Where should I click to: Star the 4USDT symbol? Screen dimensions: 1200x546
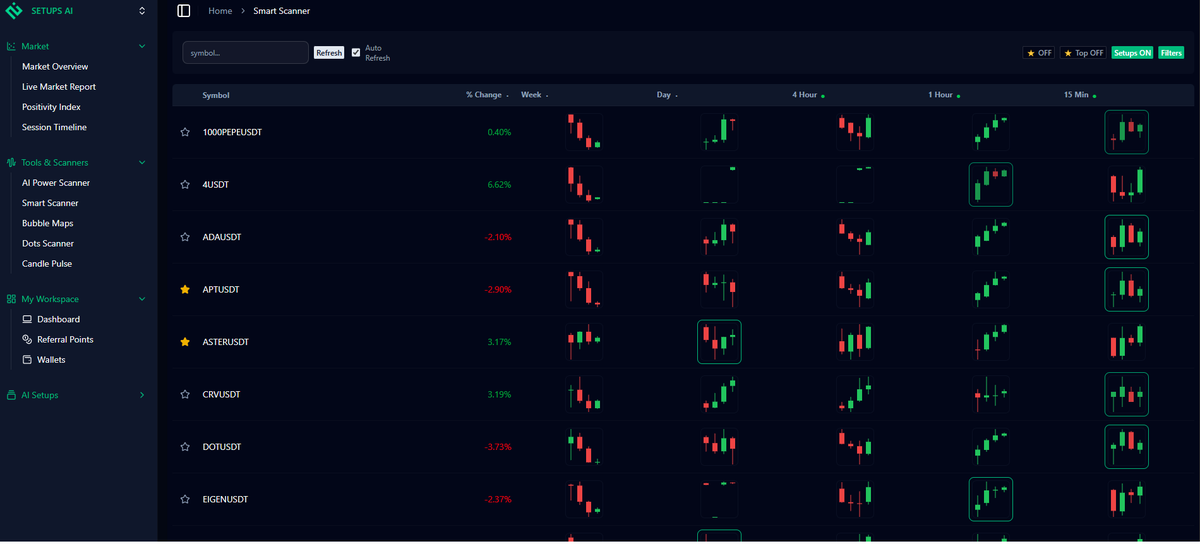(184, 185)
